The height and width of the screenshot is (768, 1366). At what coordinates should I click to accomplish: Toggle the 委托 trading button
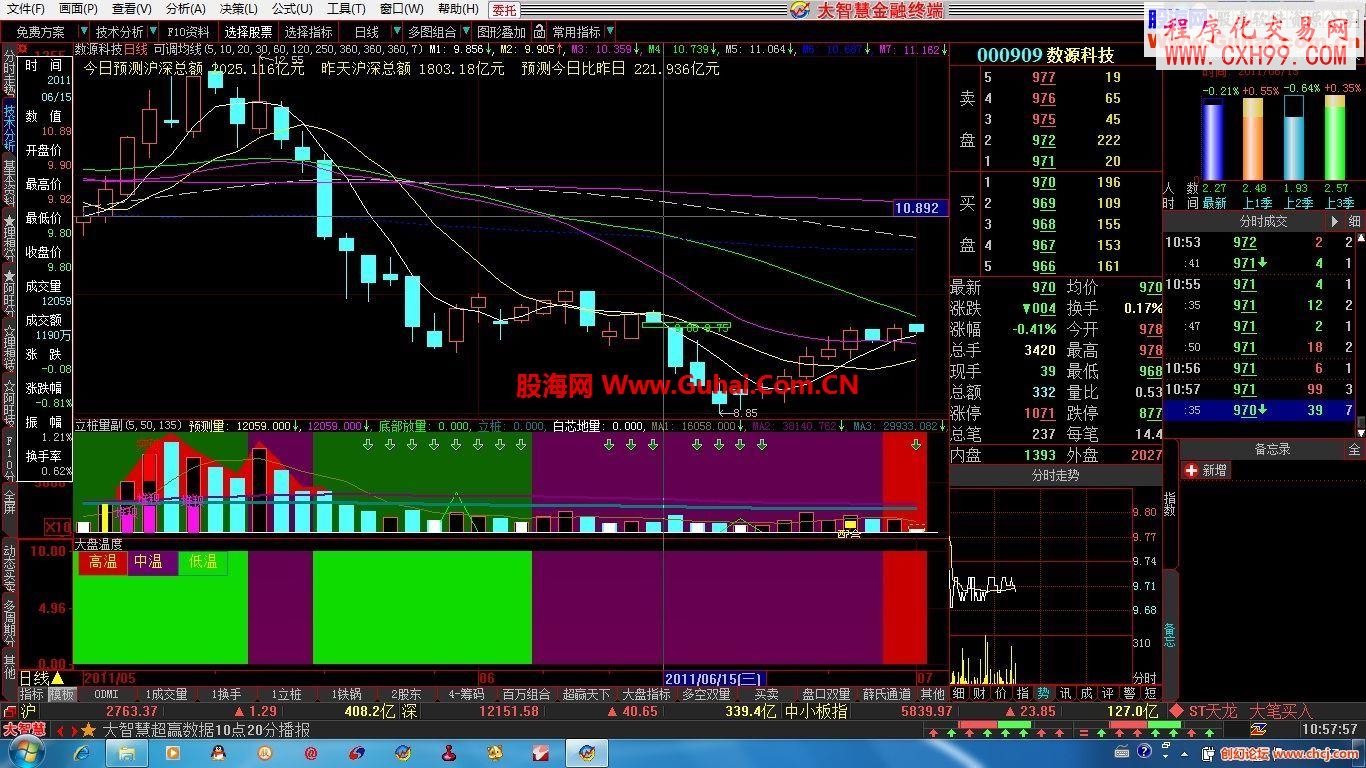pyautogui.click(x=505, y=10)
